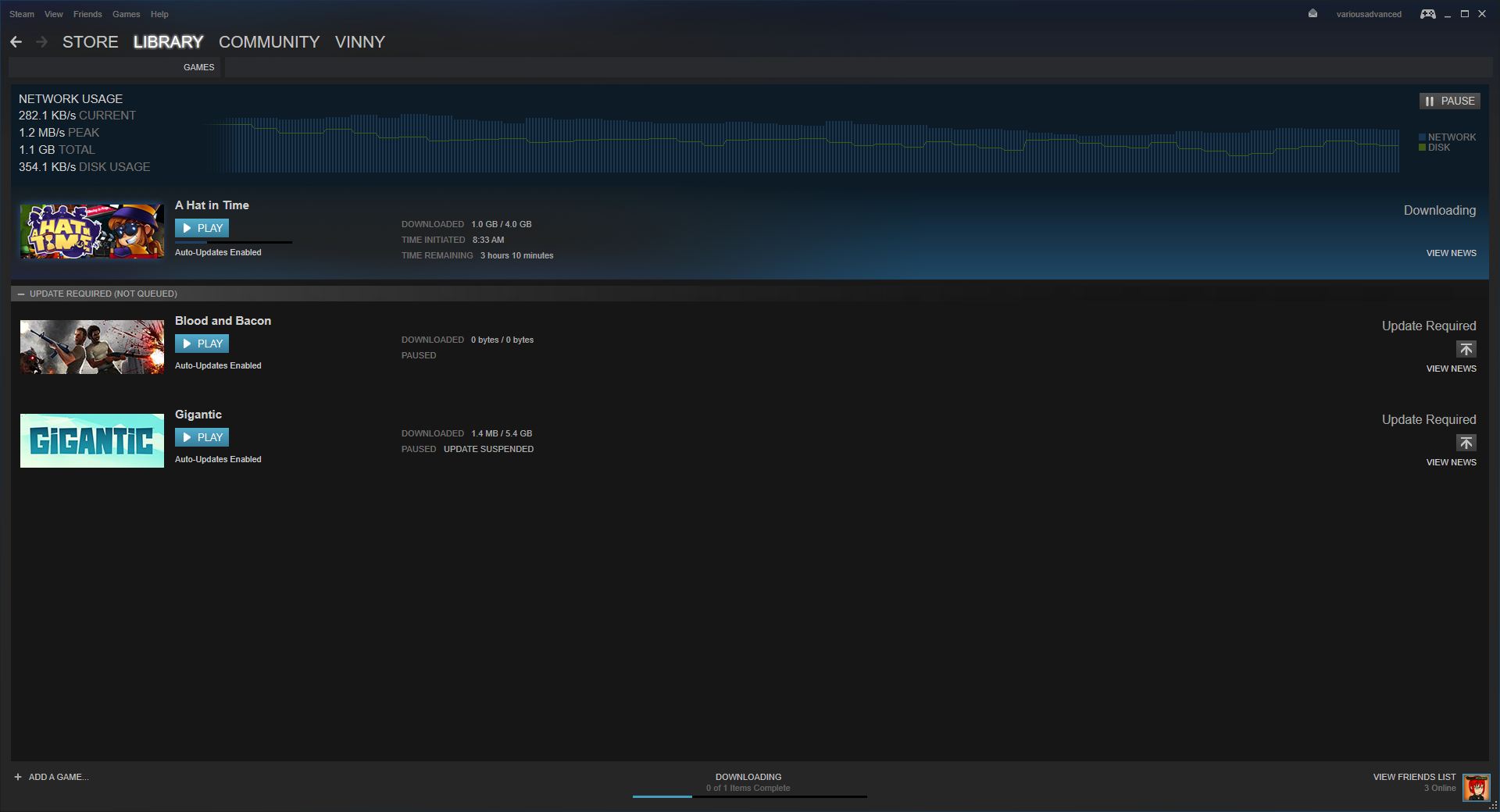Click the NETWORK USAGE heading
Viewport: 1500px width, 812px height.
tap(71, 99)
